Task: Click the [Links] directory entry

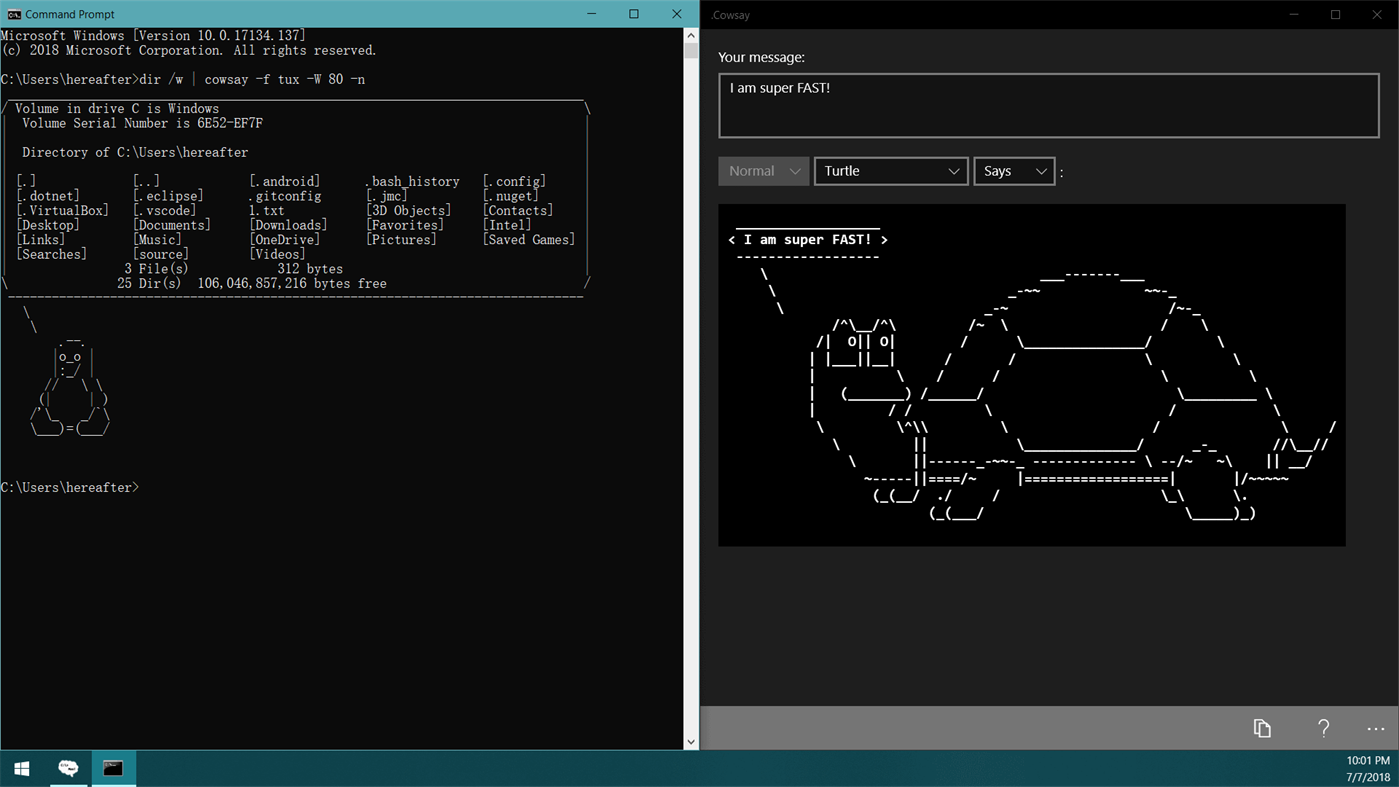Action: pos(41,239)
